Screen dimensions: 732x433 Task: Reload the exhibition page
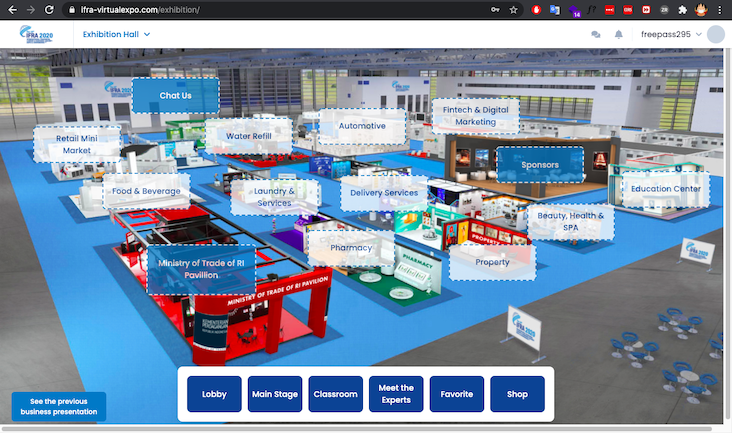[x=49, y=9]
